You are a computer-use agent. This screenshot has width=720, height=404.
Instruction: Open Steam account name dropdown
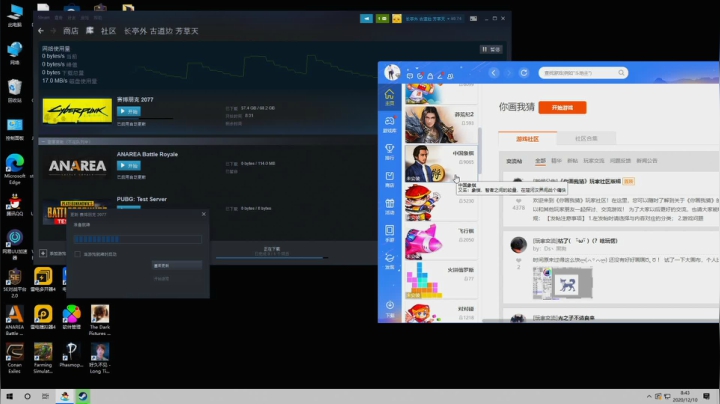433,18
